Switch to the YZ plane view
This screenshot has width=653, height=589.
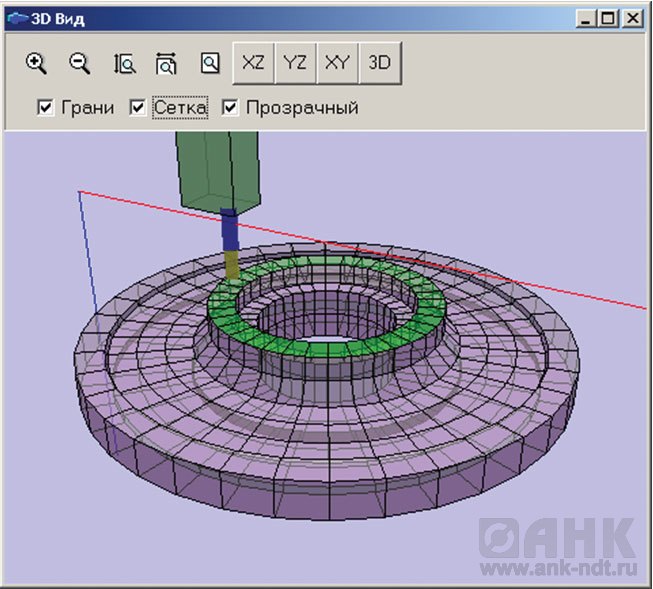pos(295,62)
